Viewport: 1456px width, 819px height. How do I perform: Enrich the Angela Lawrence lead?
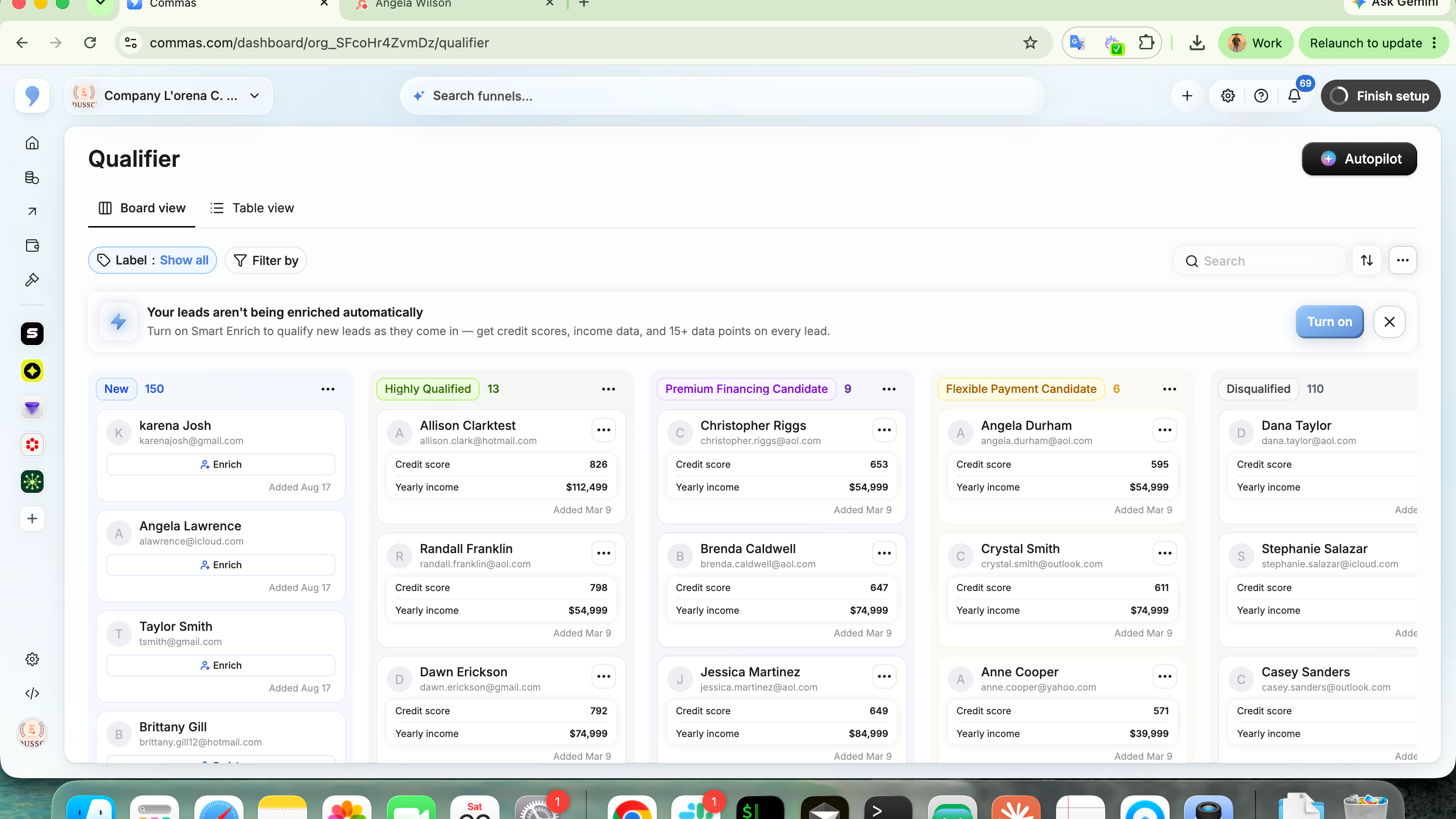coord(220,565)
